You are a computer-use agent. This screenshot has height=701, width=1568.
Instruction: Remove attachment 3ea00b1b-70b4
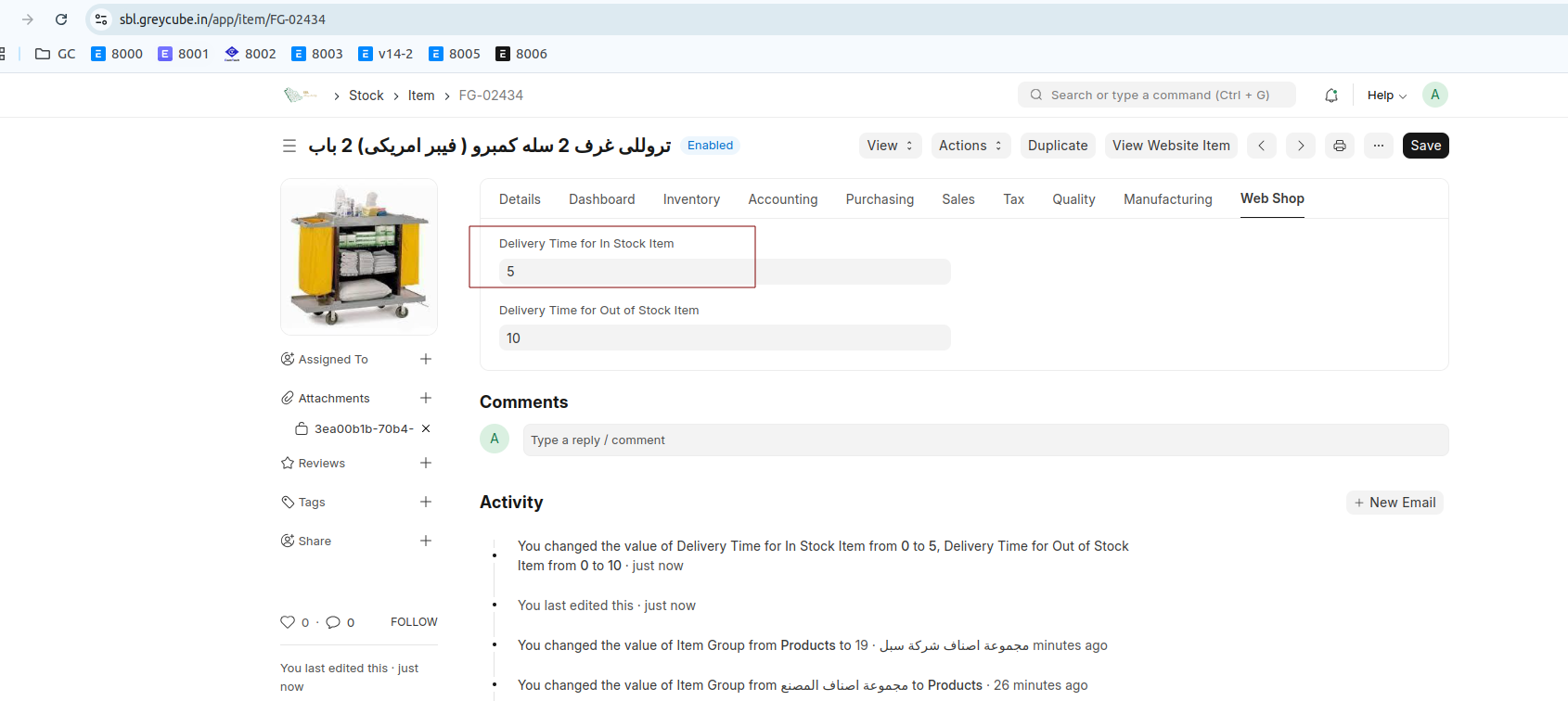pos(426,428)
